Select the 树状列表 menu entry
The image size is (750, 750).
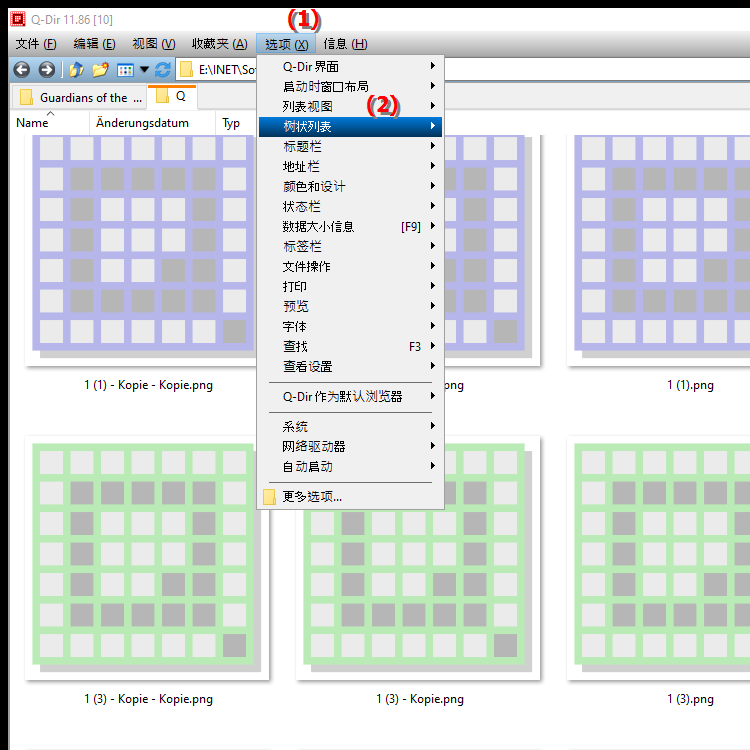point(350,127)
